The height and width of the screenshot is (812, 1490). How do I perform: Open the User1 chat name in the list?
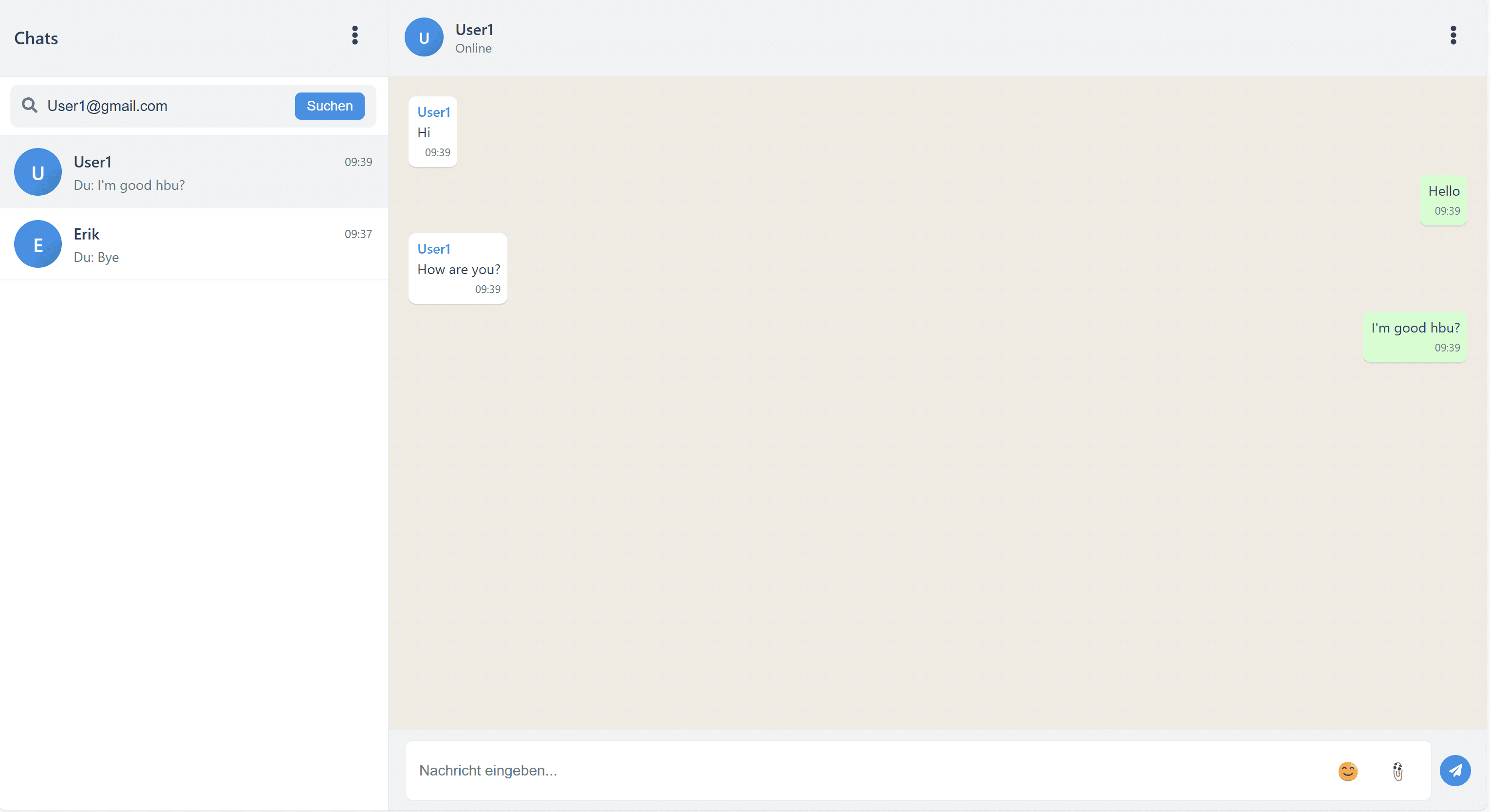pyautogui.click(x=93, y=162)
